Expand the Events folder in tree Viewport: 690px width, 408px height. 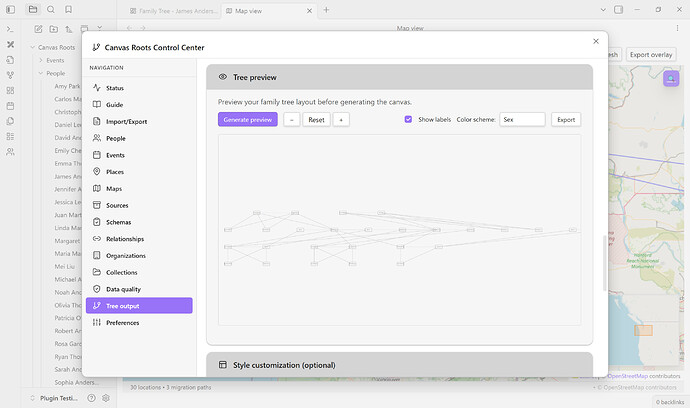pyautogui.click(x=40, y=60)
